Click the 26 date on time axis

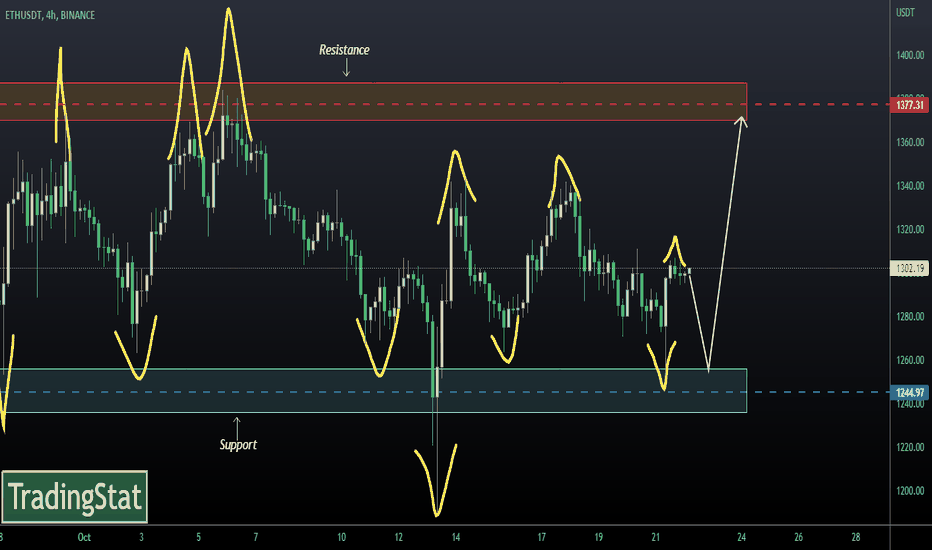tap(799, 537)
